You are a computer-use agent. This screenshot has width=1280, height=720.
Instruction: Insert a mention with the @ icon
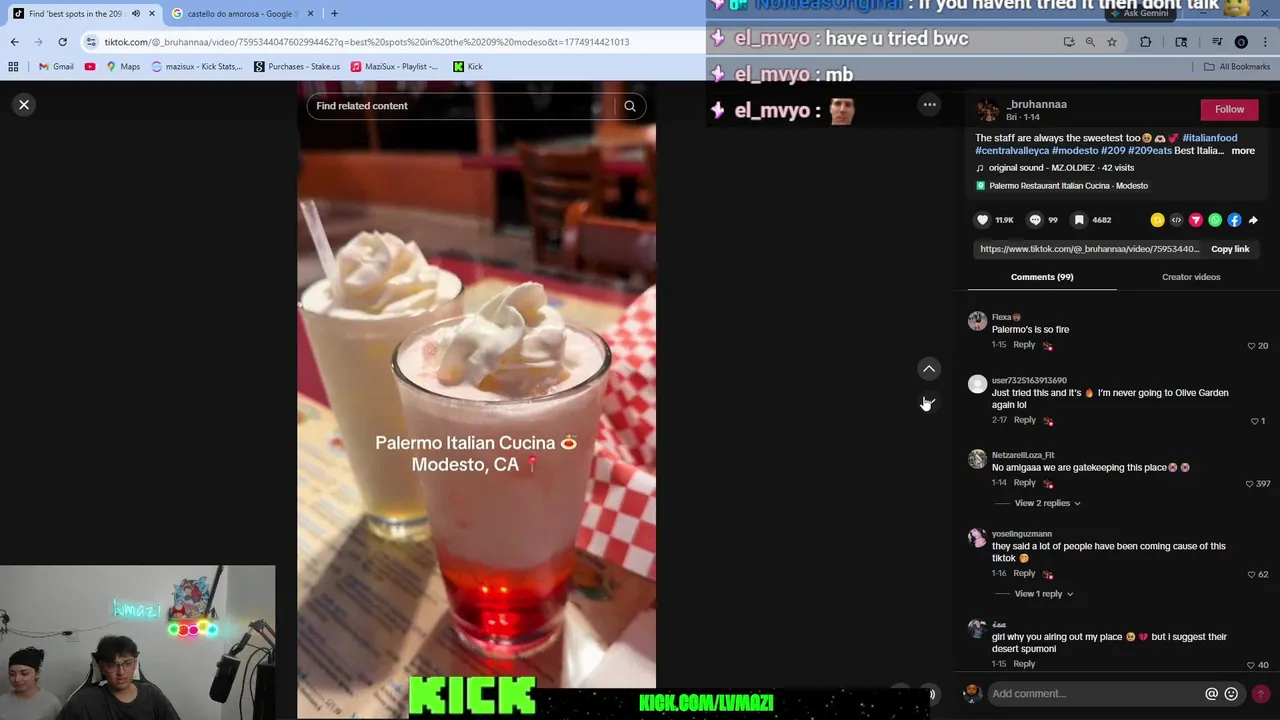pyautogui.click(x=1211, y=694)
